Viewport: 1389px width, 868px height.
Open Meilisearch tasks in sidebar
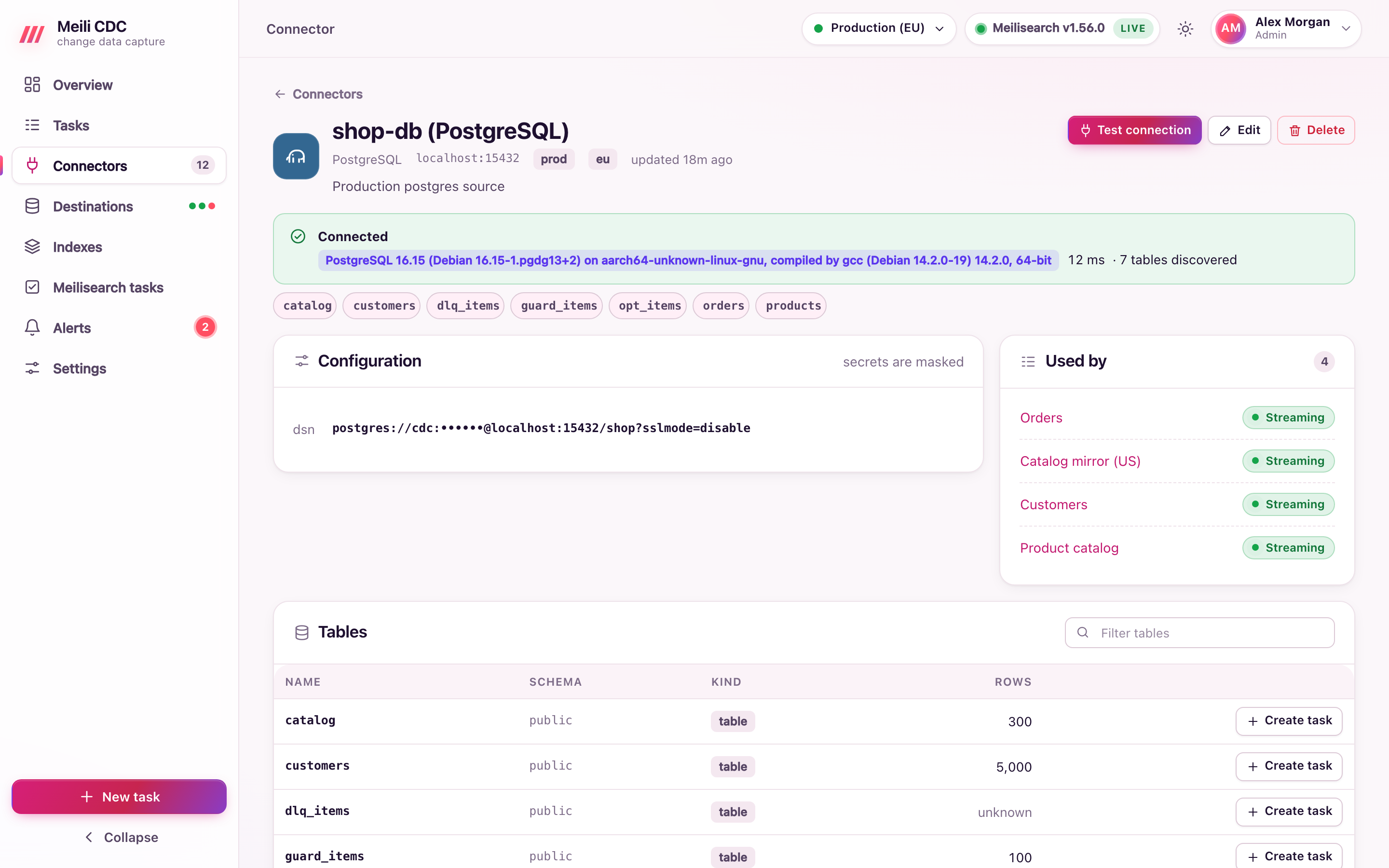point(120,287)
